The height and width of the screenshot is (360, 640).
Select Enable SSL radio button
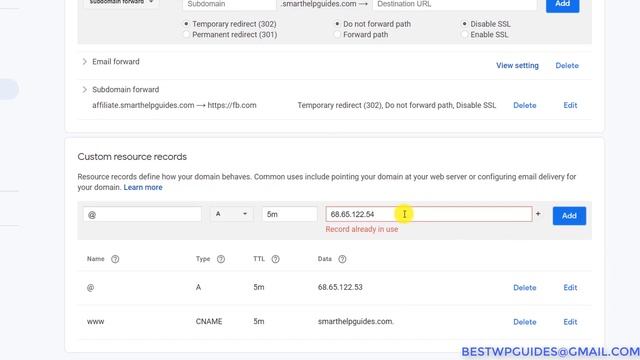pyautogui.click(x=464, y=35)
